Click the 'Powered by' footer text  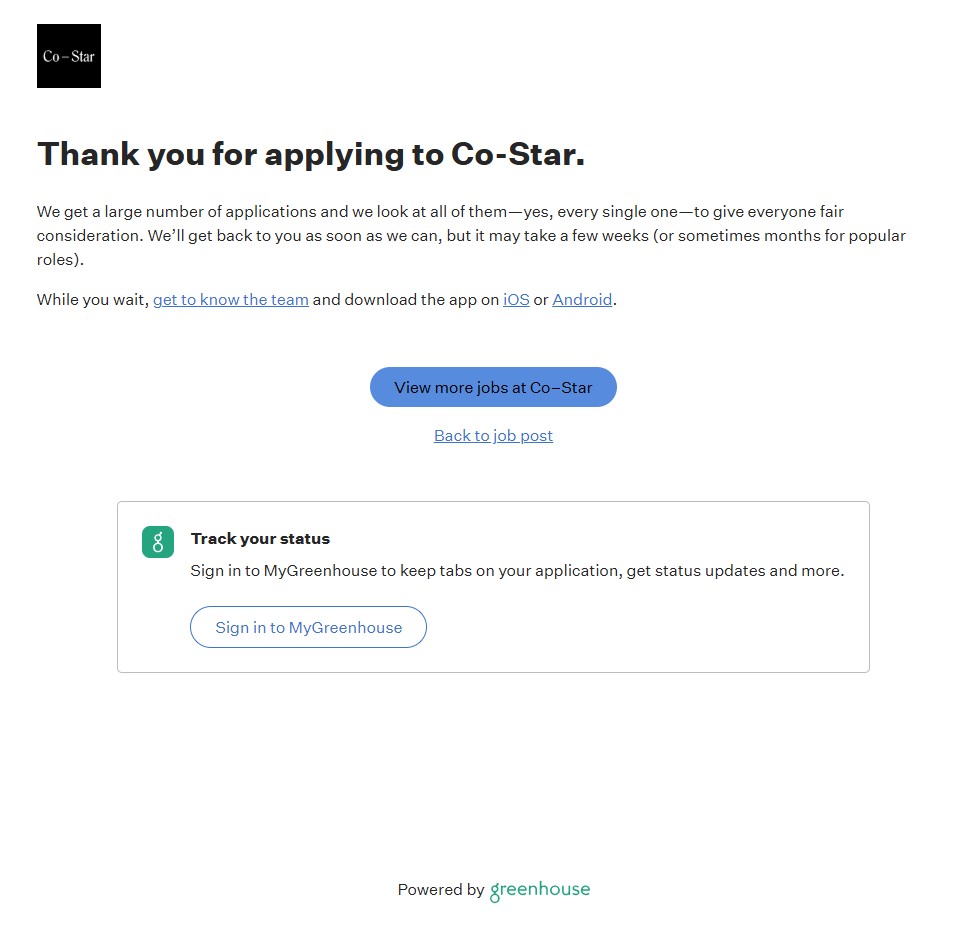440,890
